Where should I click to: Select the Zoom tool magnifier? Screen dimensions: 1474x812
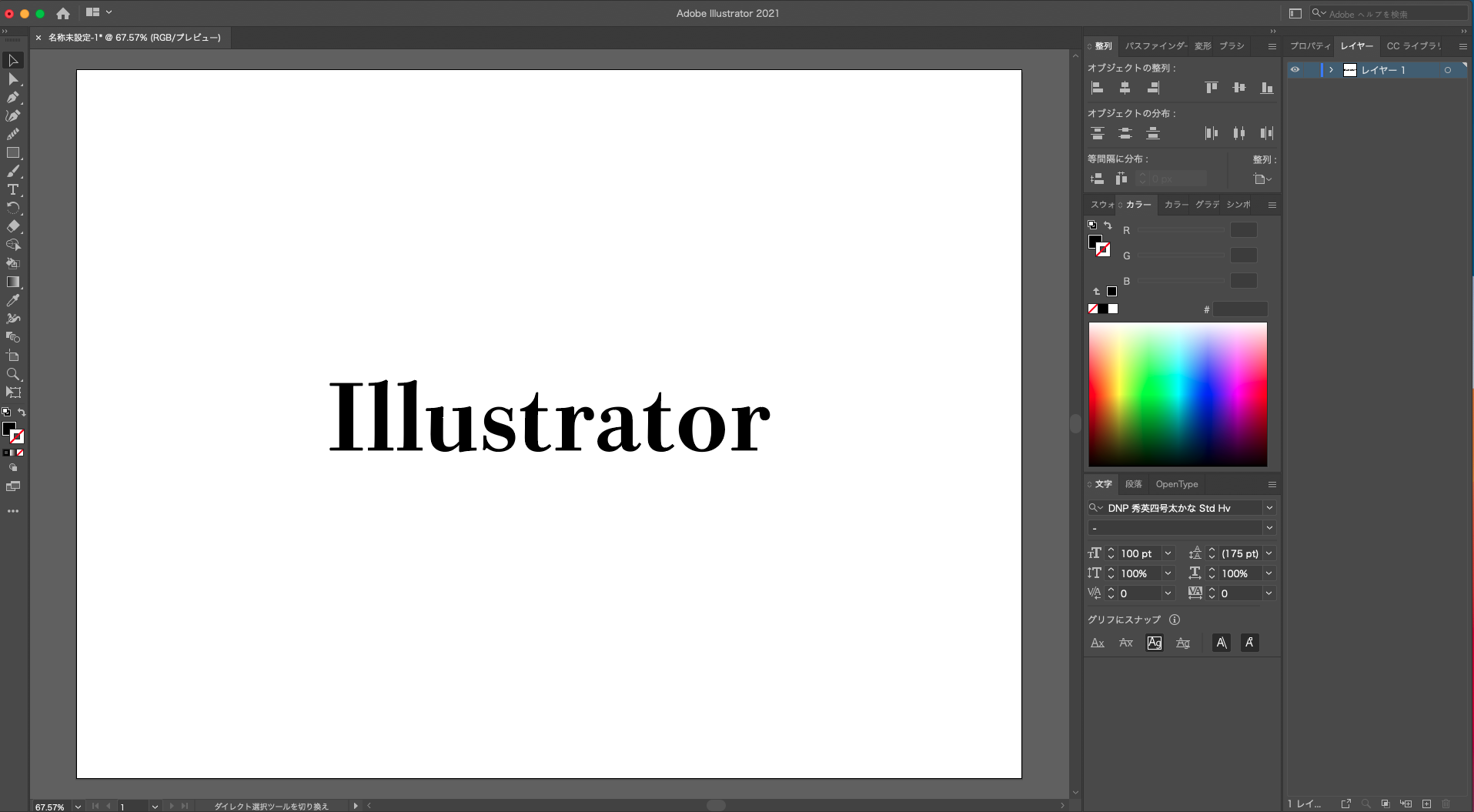click(13, 375)
